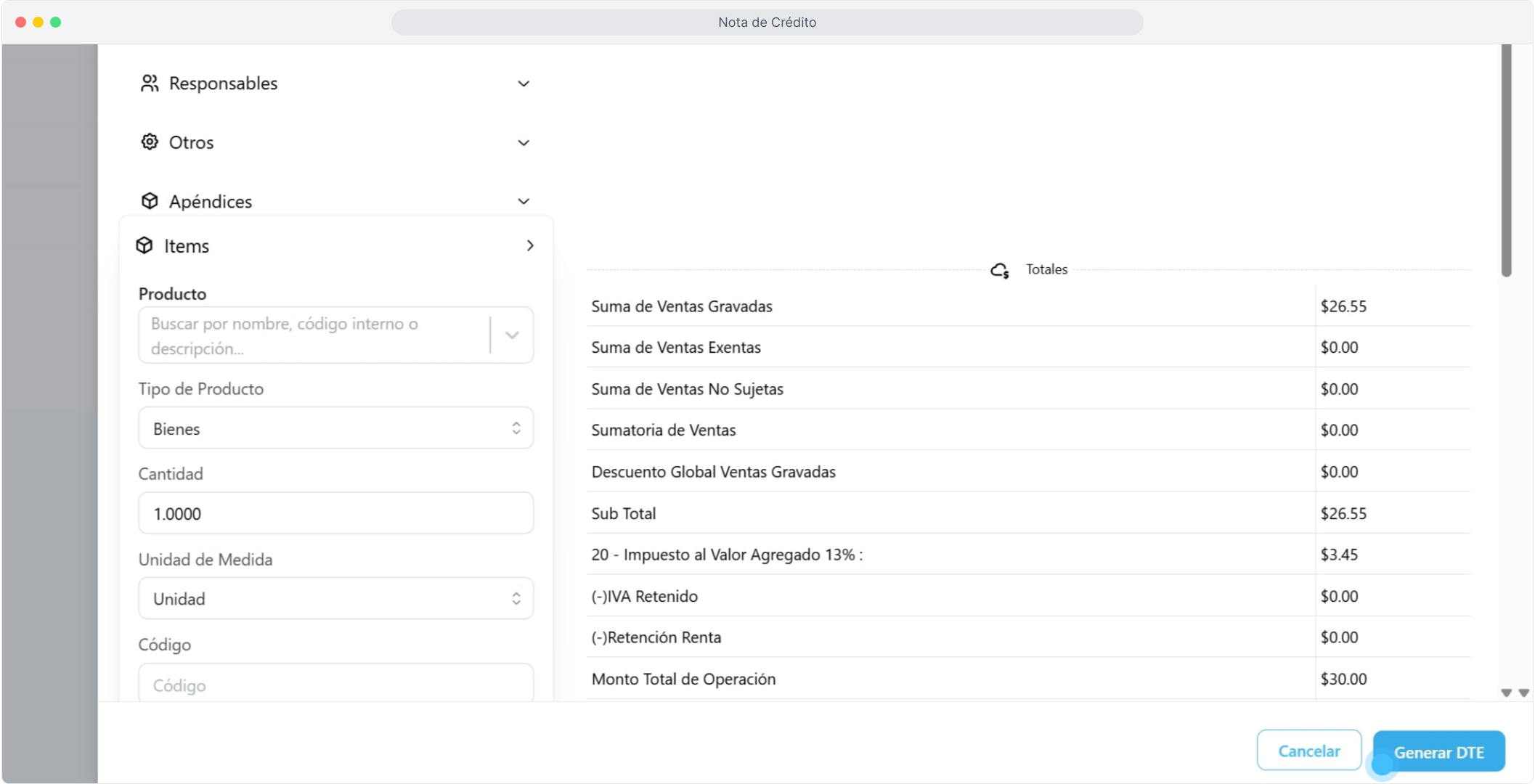Expand the Apéndices section chevron
This screenshot has width=1535, height=784.
pos(524,201)
